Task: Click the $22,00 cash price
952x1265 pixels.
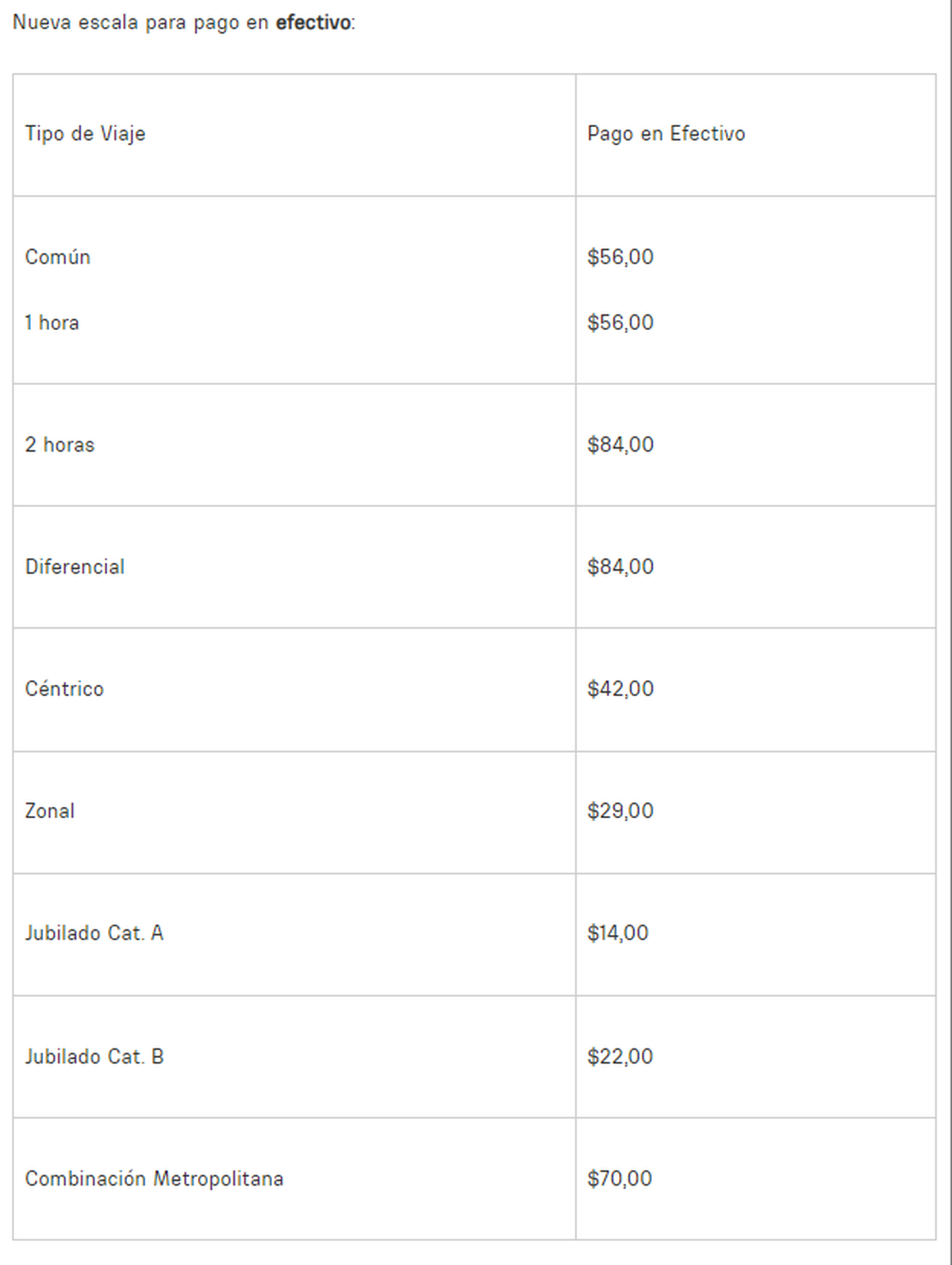Action: (x=620, y=1057)
